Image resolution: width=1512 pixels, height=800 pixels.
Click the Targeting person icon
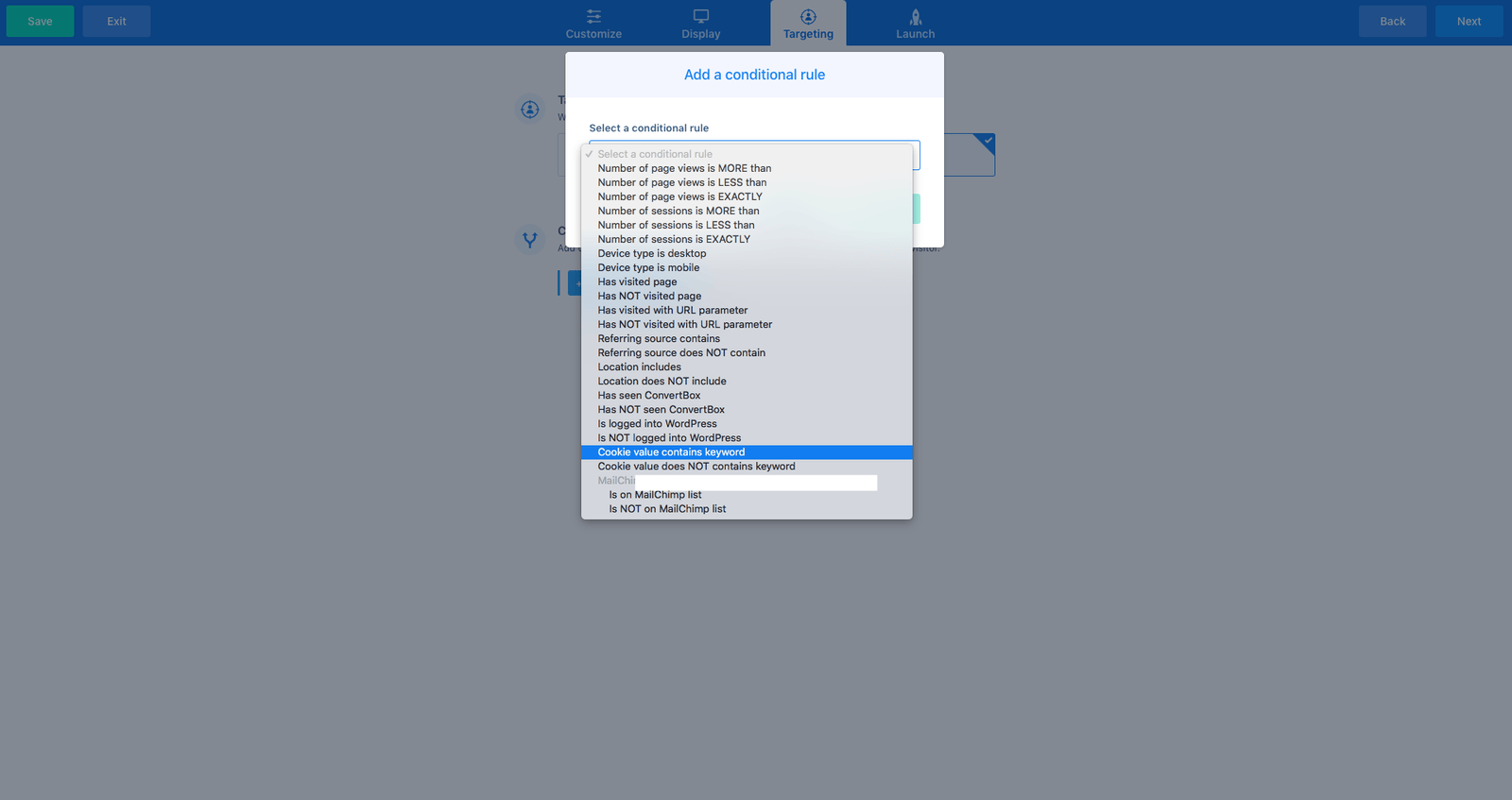pyautogui.click(x=808, y=16)
